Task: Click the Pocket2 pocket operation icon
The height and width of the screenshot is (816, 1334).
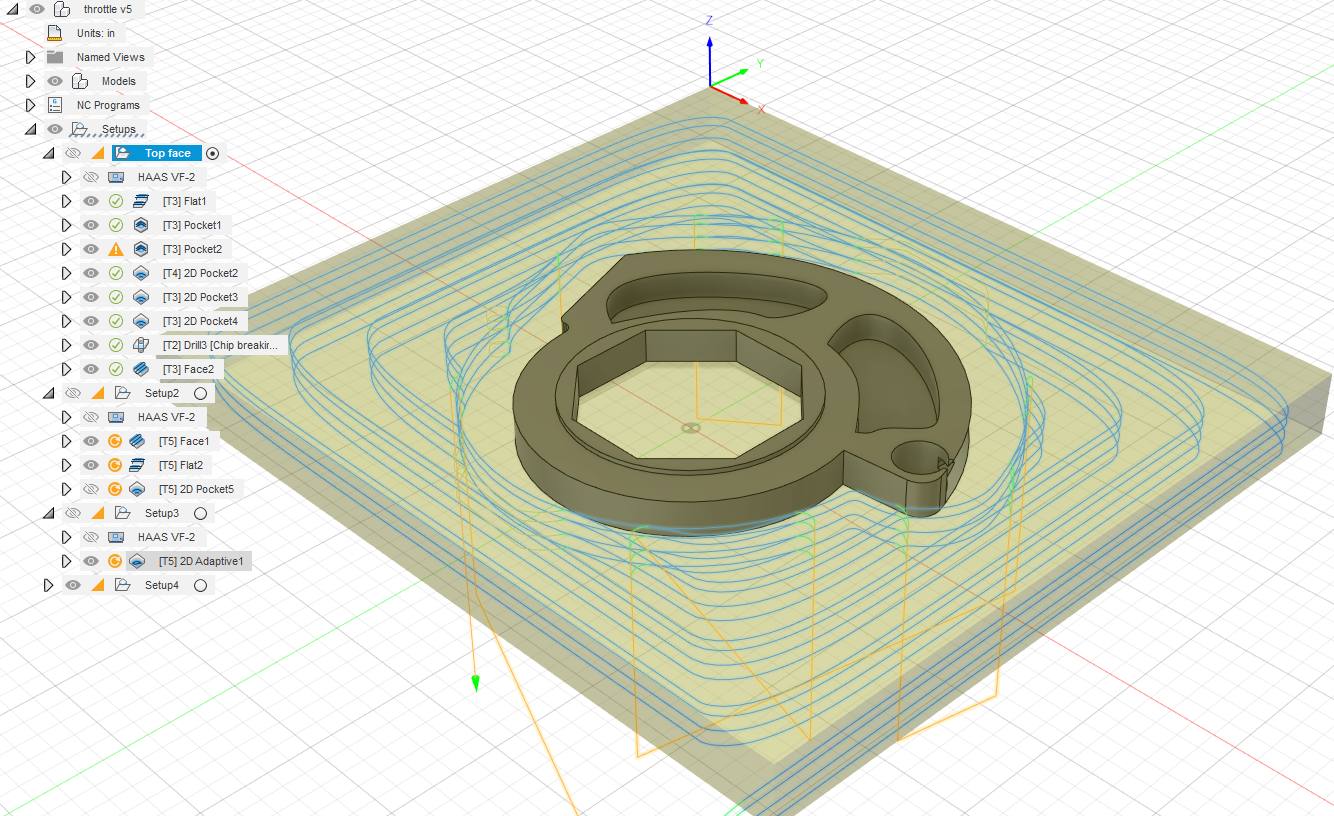Action: click(140, 249)
